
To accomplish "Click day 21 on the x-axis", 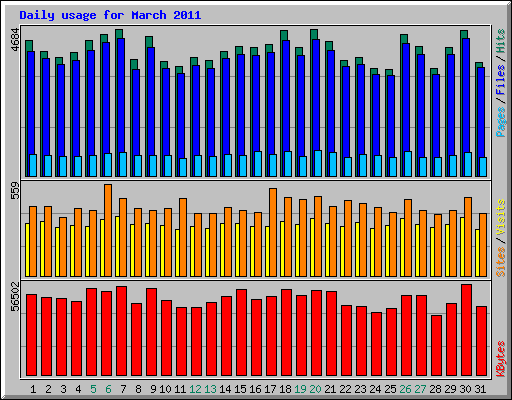I will 330,389.
